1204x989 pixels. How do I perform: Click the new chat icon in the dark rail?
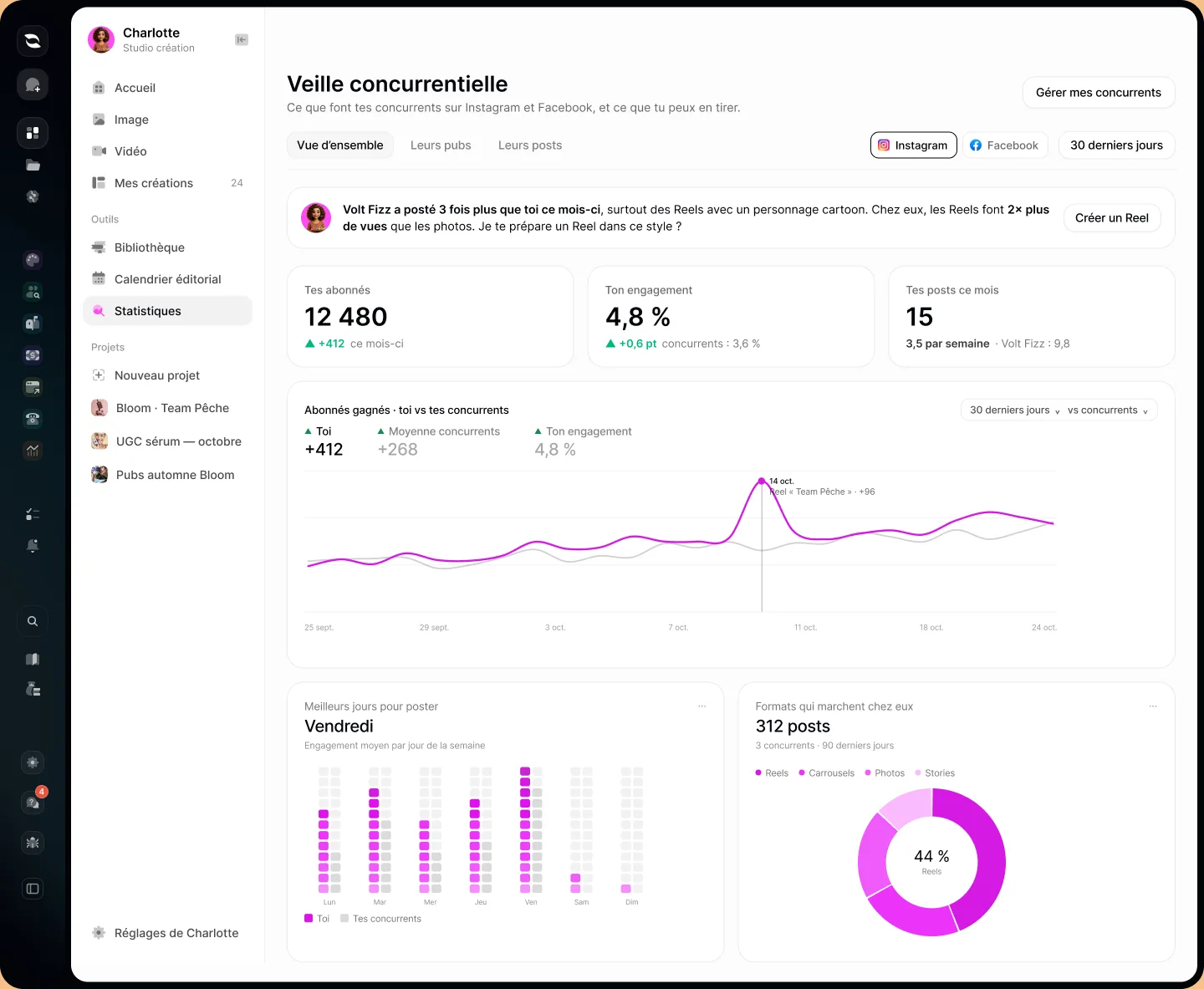[x=33, y=84]
